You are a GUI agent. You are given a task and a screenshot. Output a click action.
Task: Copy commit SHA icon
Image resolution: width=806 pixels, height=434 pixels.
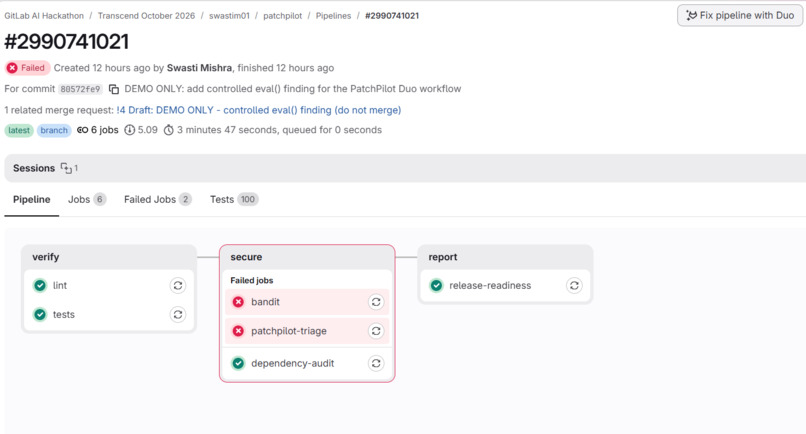click(114, 89)
